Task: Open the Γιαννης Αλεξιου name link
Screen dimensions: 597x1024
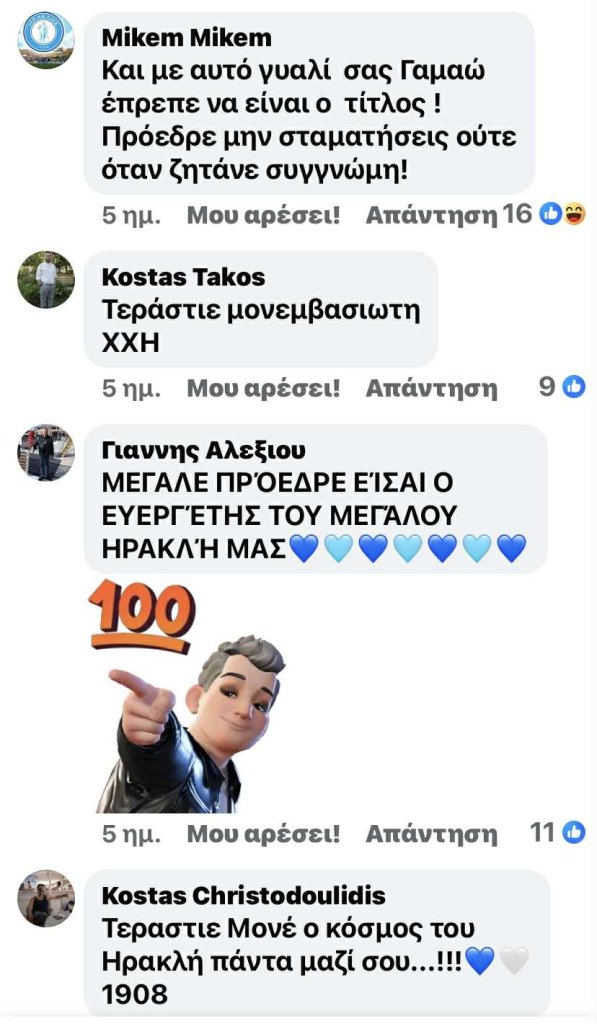Action: tap(203, 451)
